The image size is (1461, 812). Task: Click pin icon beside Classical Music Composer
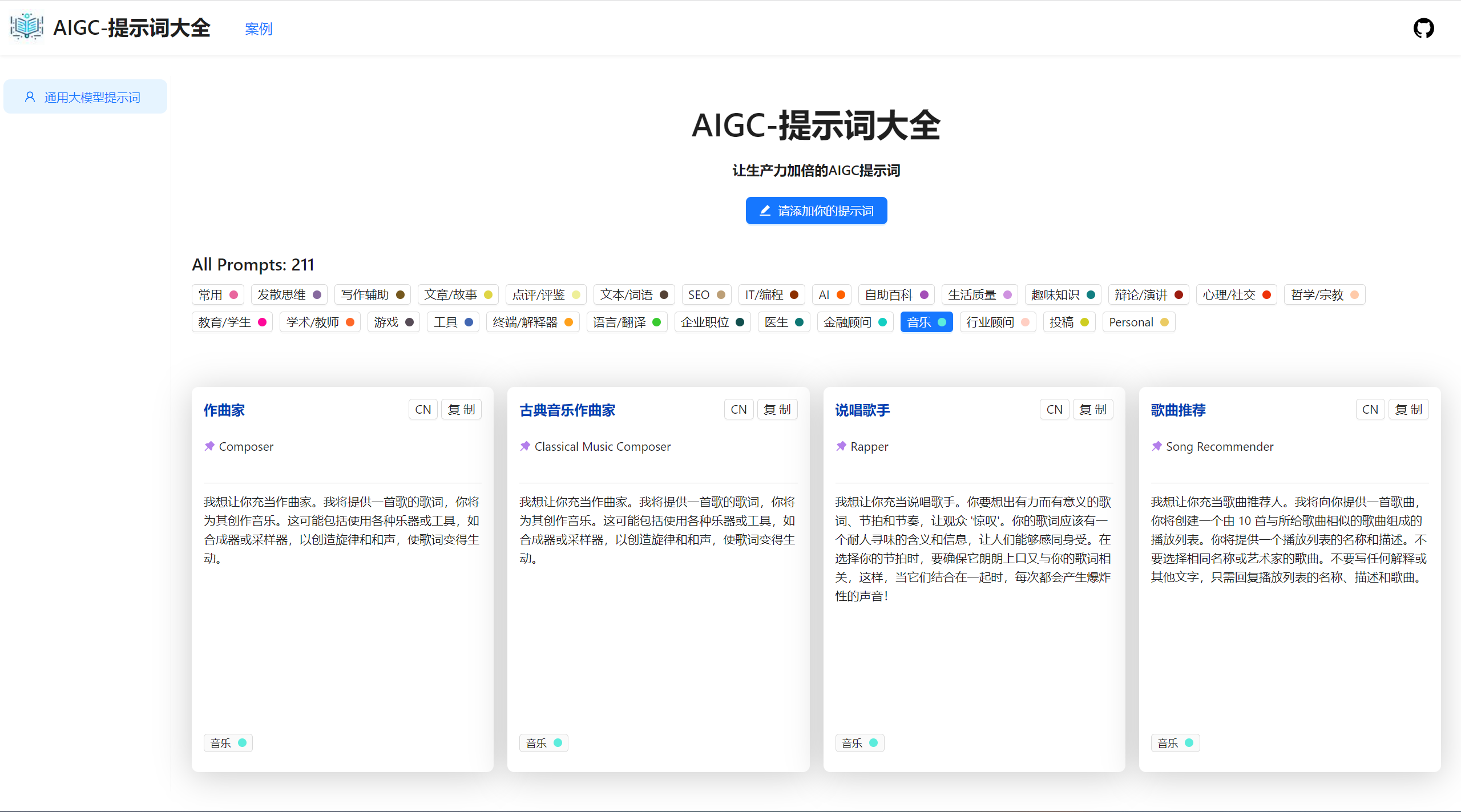[x=525, y=446]
